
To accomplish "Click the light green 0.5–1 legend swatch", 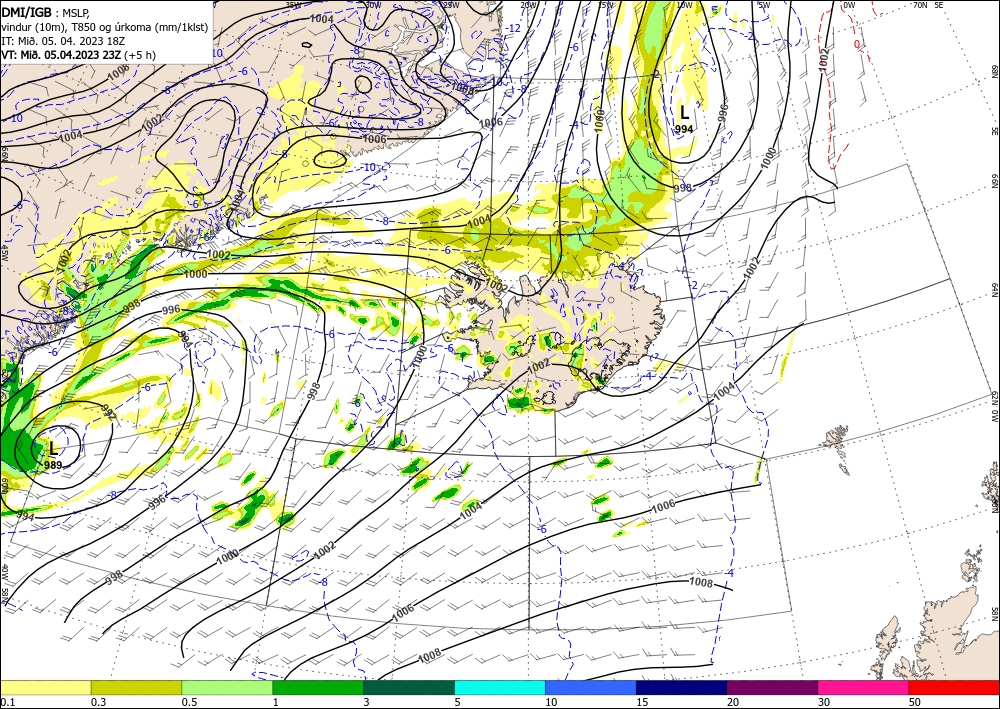I will (227, 687).
